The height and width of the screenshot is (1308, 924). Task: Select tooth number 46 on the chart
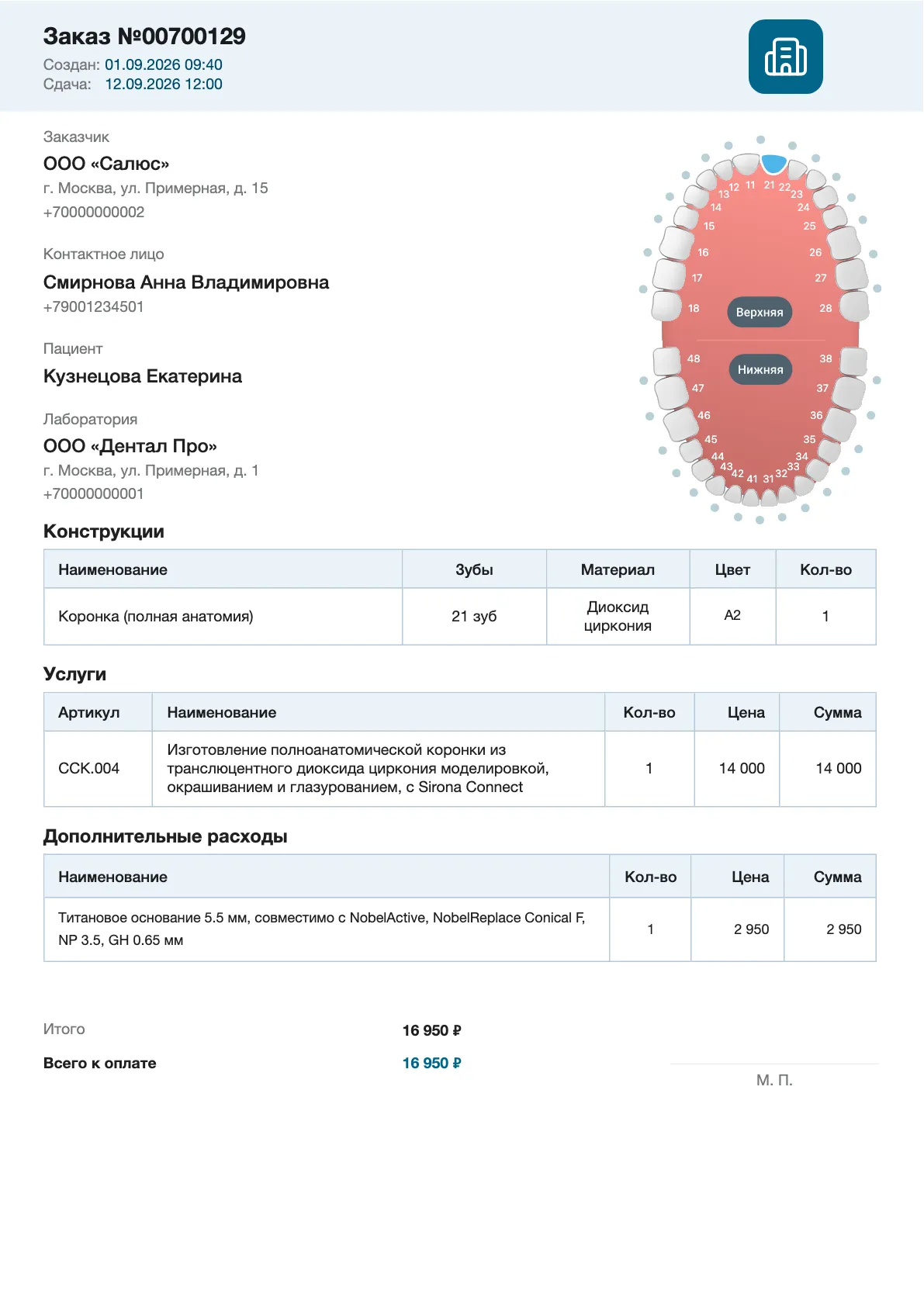point(680,424)
